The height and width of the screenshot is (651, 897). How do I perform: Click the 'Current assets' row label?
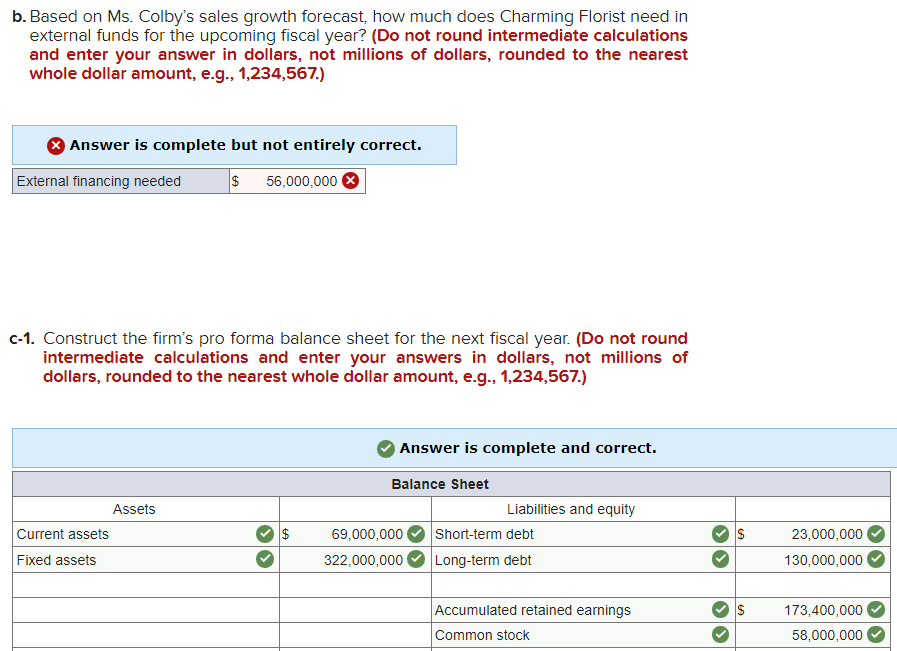pos(62,534)
